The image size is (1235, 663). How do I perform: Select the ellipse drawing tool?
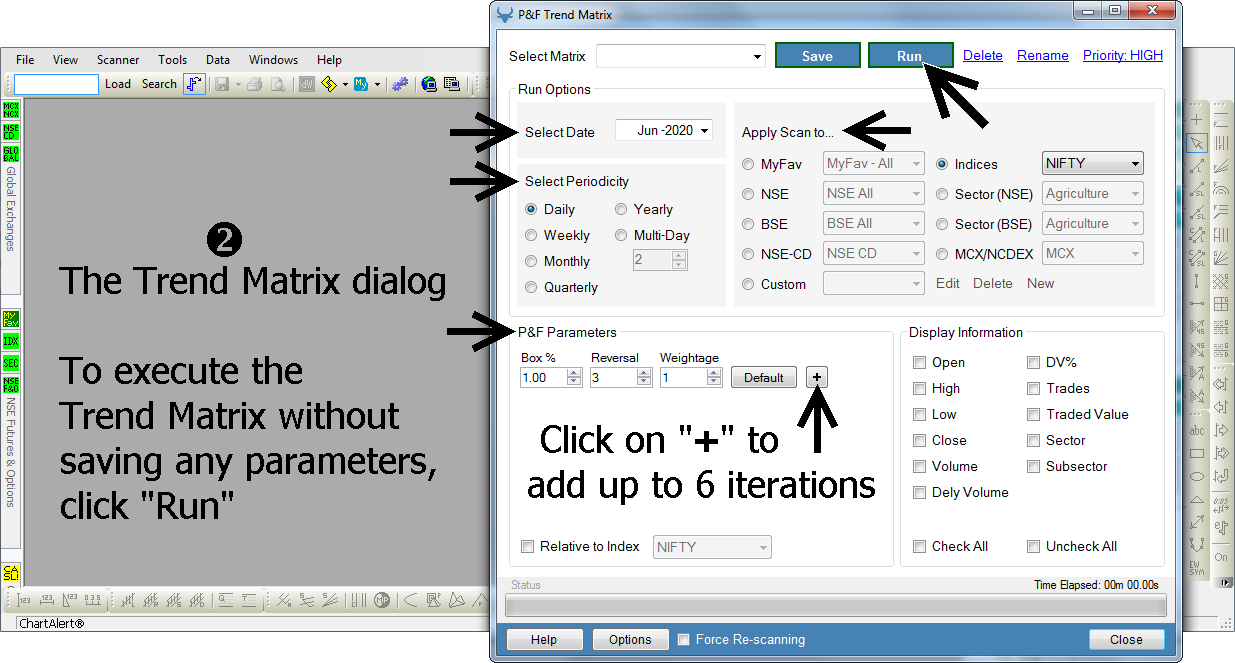[x=1196, y=477]
